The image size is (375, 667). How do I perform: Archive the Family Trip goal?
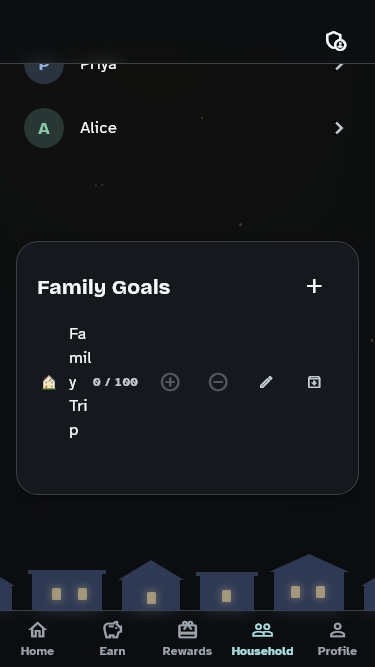[x=314, y=382]
